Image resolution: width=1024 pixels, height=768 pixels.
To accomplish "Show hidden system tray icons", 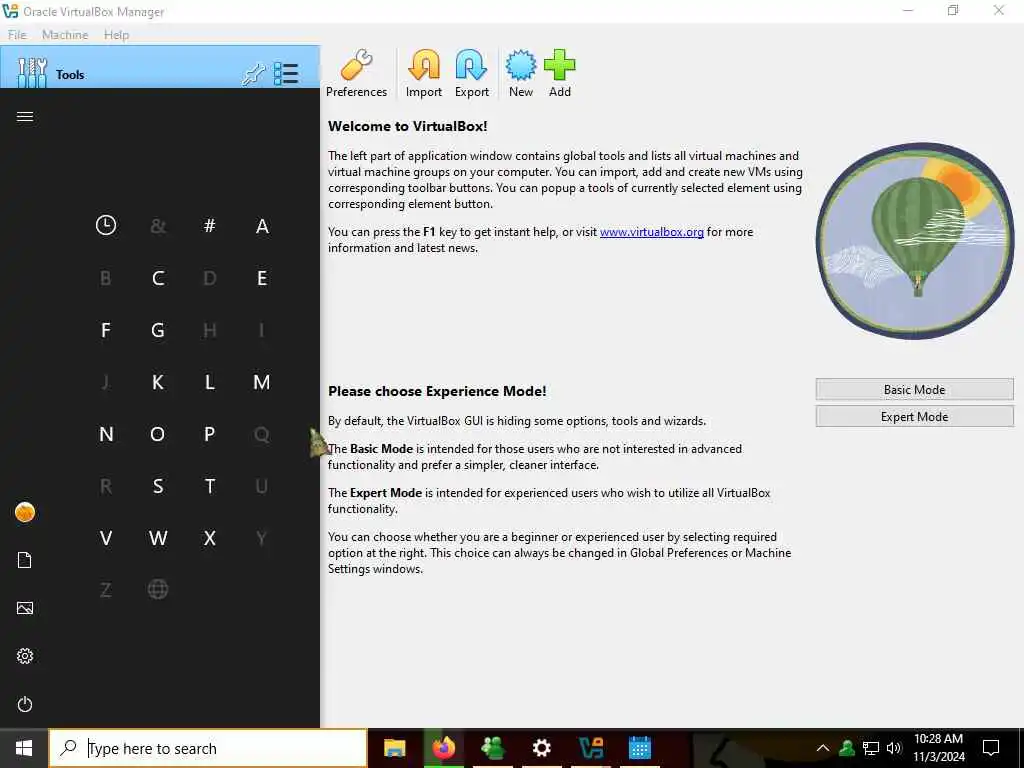I will click(x=823, y=748).
